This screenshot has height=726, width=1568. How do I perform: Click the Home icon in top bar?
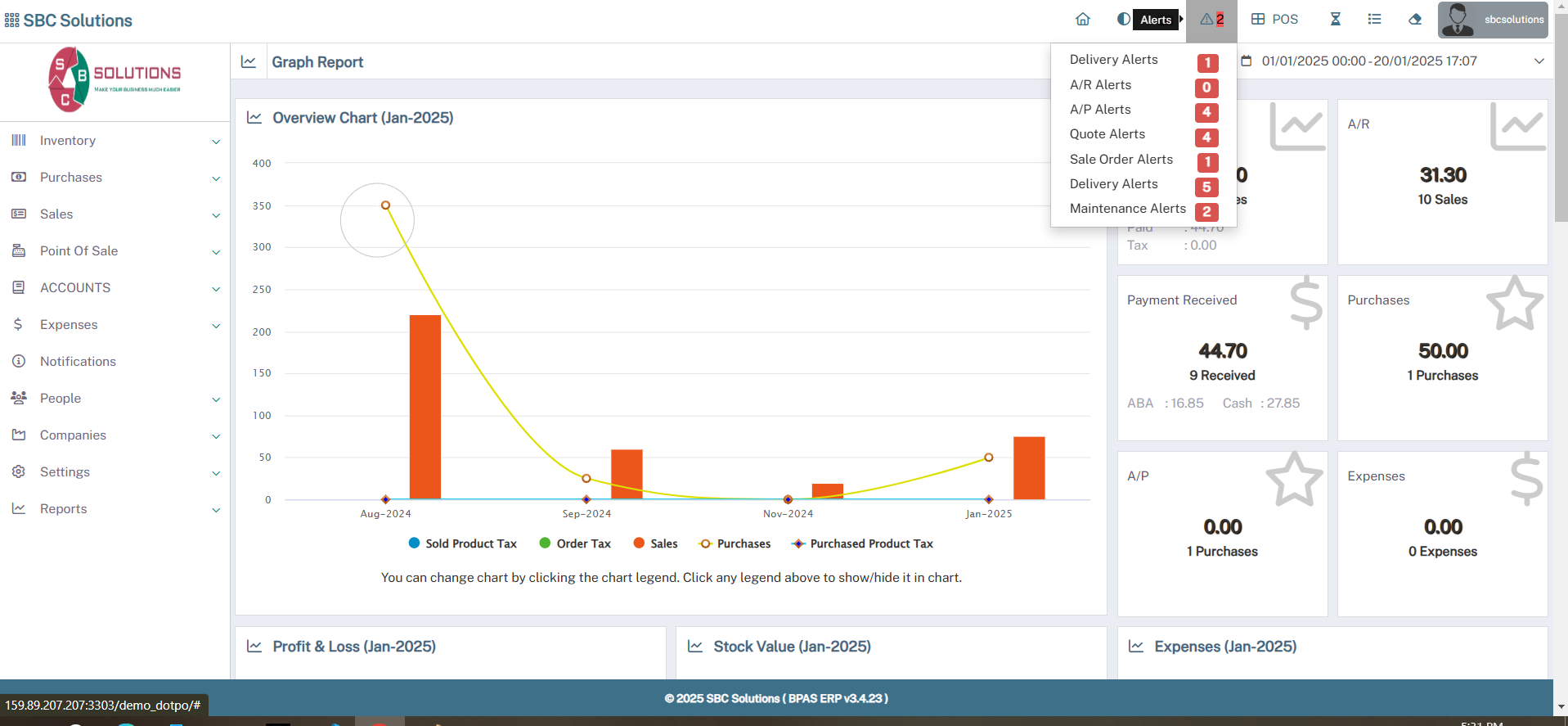[x=1082, y=20]
